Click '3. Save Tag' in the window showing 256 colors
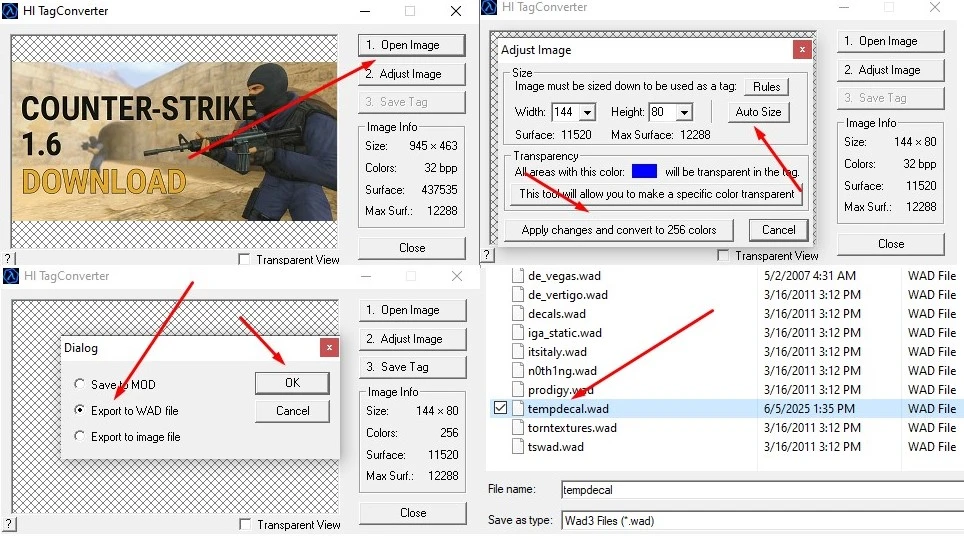This screenshot has height=536, width=964. 413,367
